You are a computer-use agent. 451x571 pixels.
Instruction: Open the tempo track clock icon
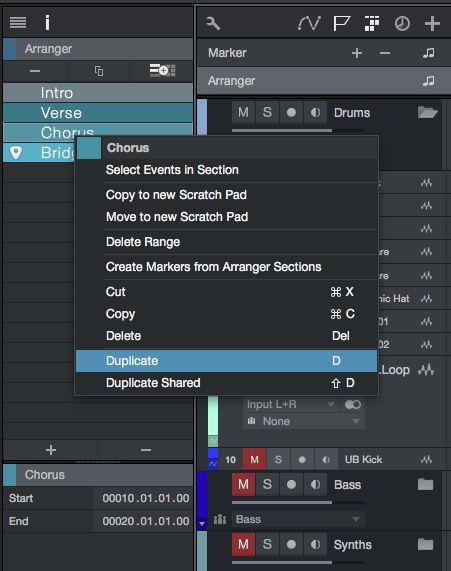tap(402, 24)
